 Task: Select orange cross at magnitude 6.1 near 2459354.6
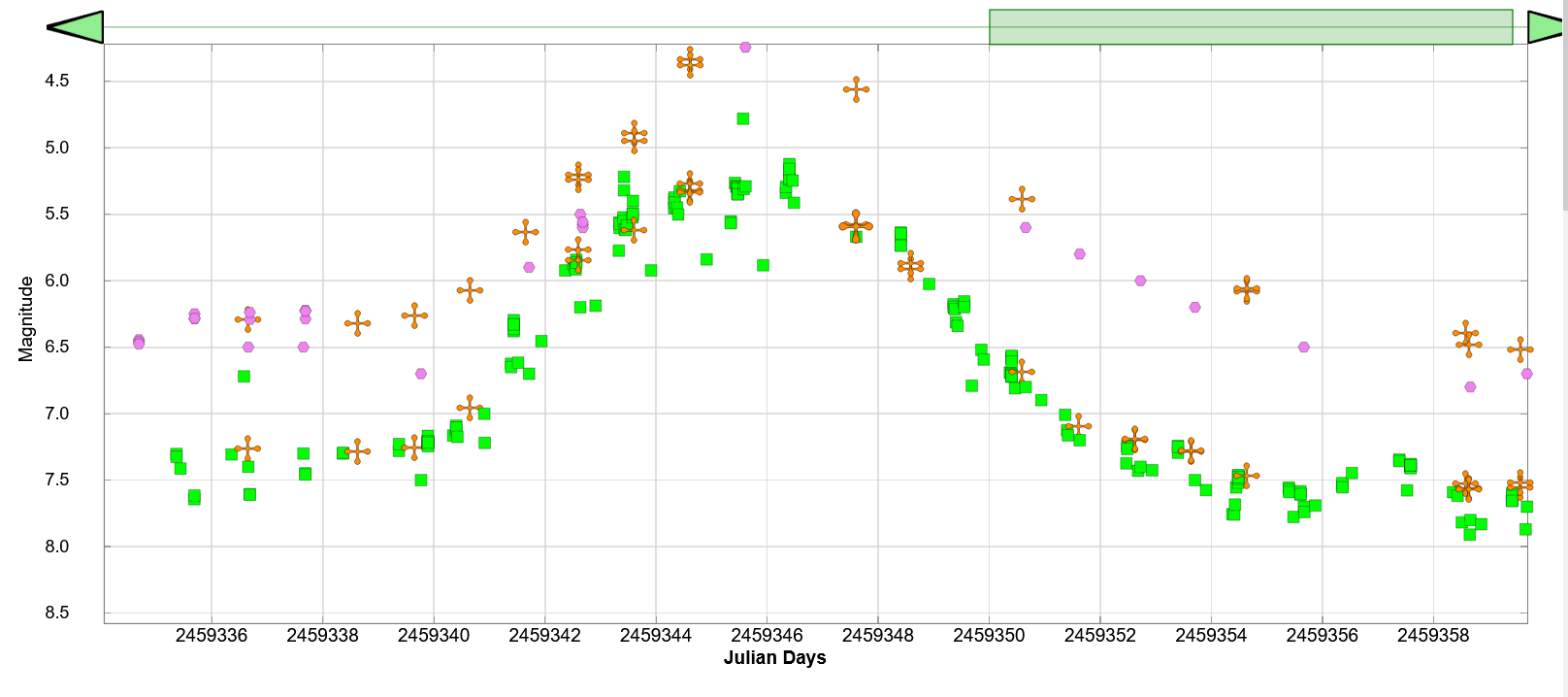pos(1247,289)
